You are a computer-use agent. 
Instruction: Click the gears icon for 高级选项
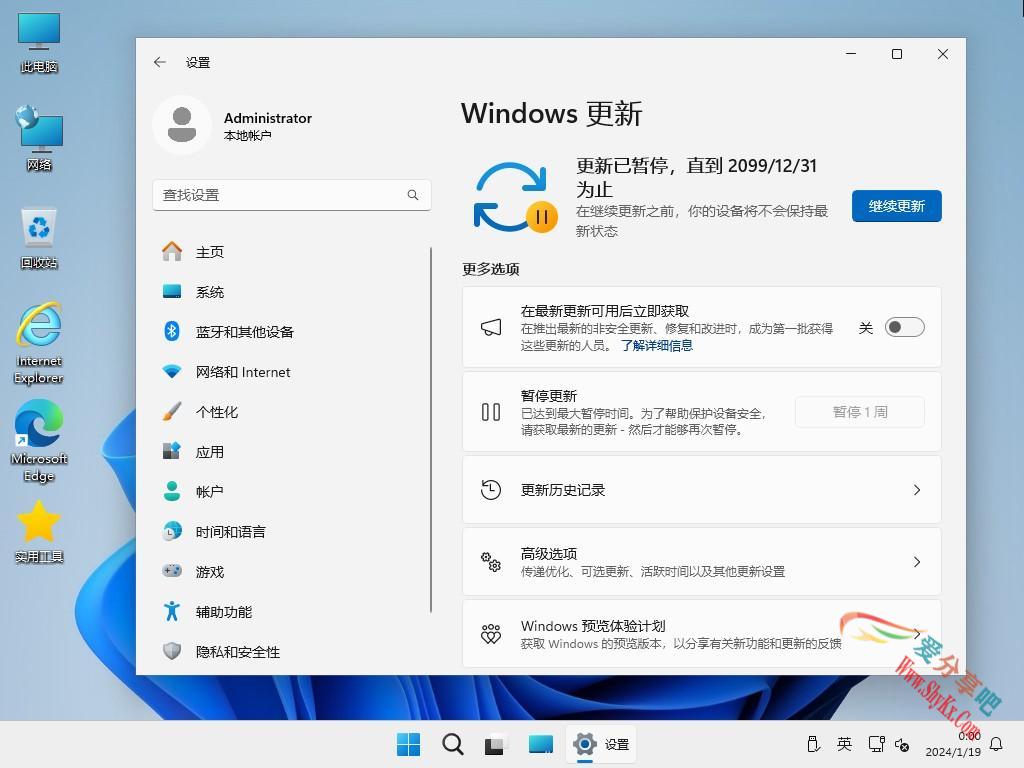(491, 562)
